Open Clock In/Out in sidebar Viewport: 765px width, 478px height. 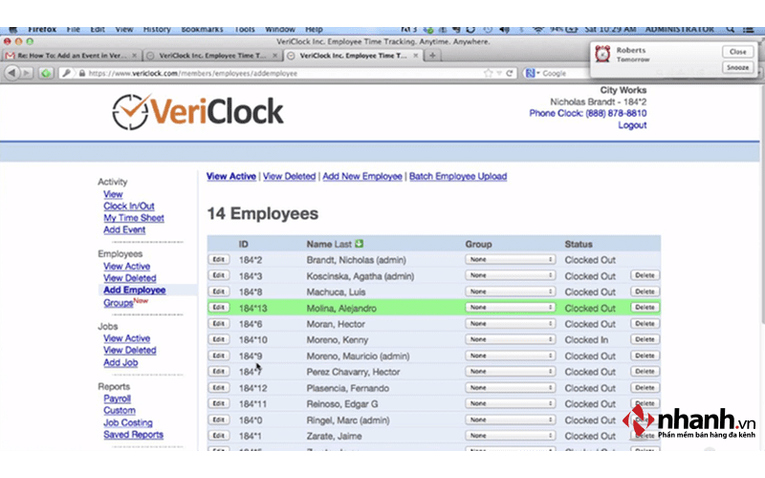(129, 206)
